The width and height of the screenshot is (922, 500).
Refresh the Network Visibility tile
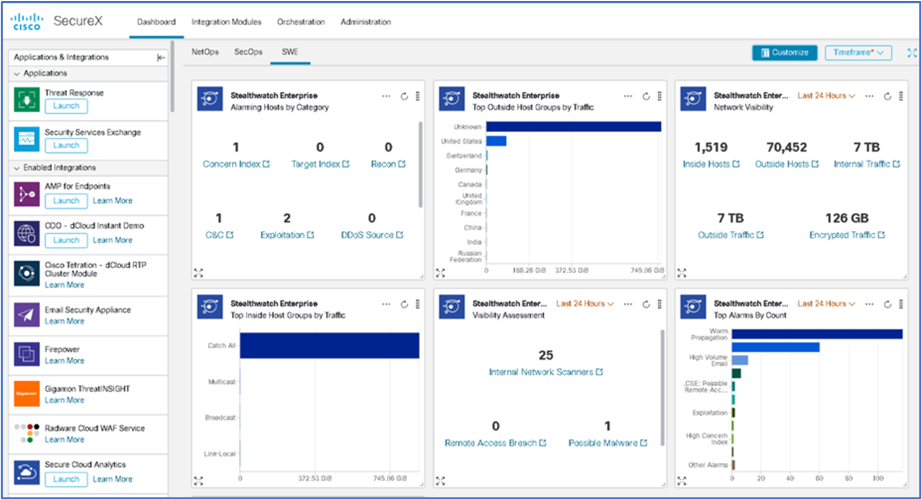point(887,96)
